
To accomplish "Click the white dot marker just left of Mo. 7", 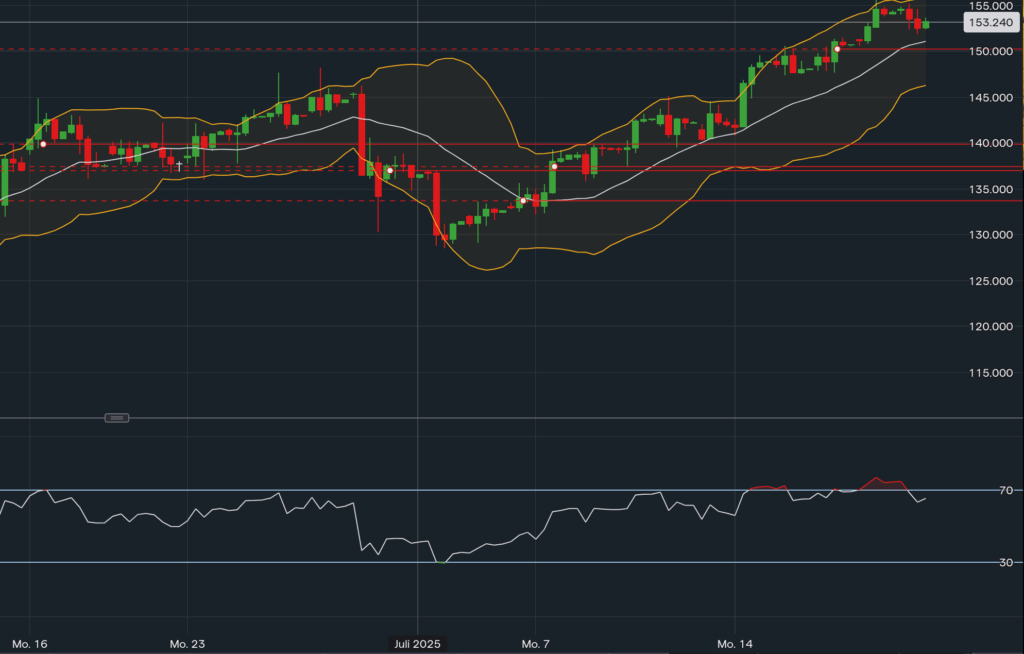I will (522, 201).
